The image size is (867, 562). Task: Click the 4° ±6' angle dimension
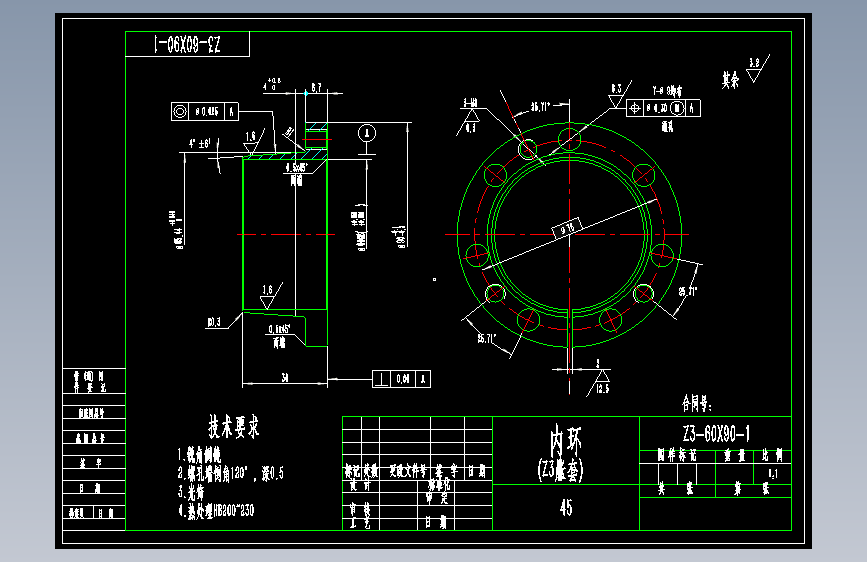point(199,144)
